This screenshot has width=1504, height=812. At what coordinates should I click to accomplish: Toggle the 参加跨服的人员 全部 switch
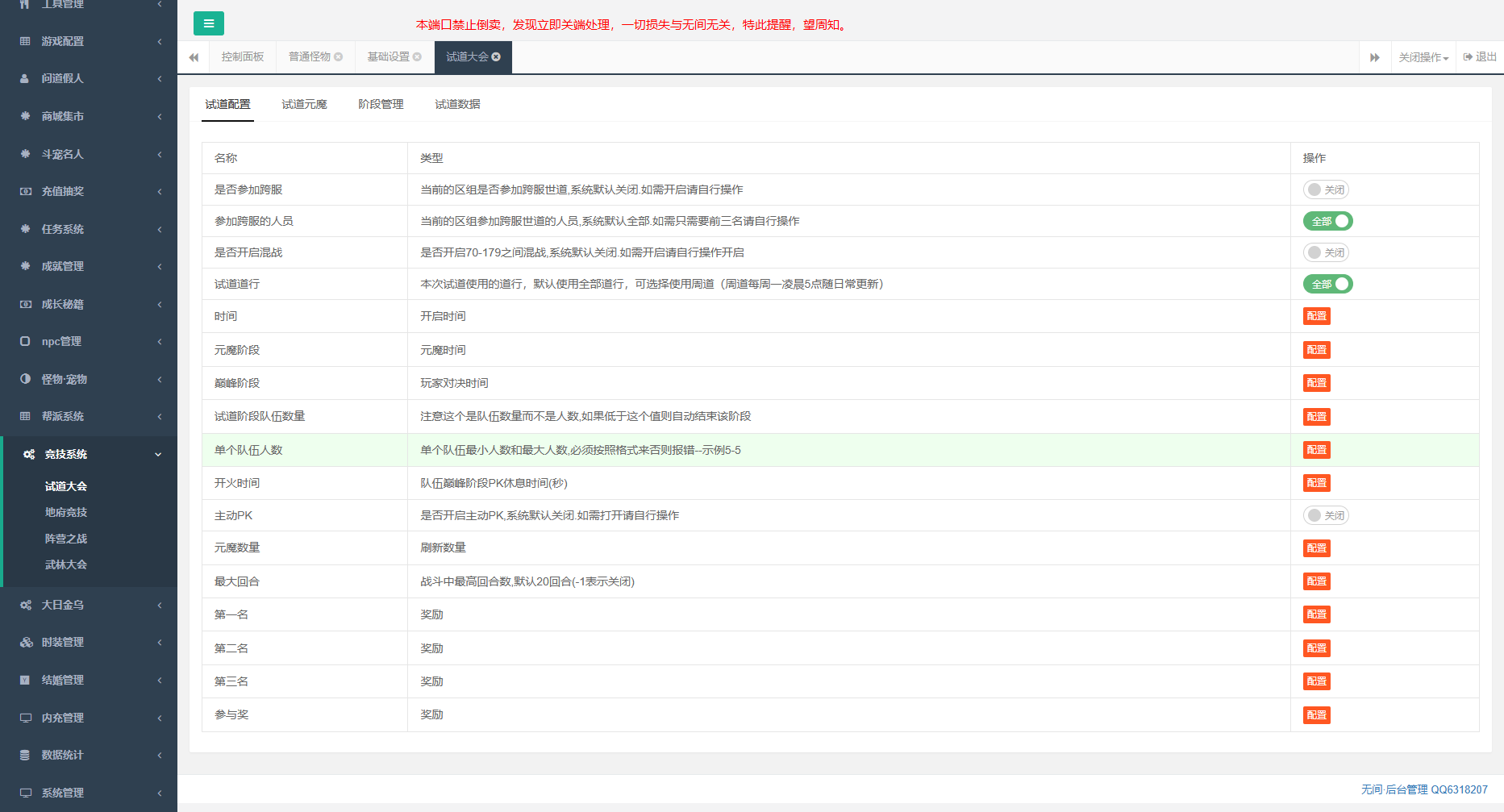pos(1327,221)
